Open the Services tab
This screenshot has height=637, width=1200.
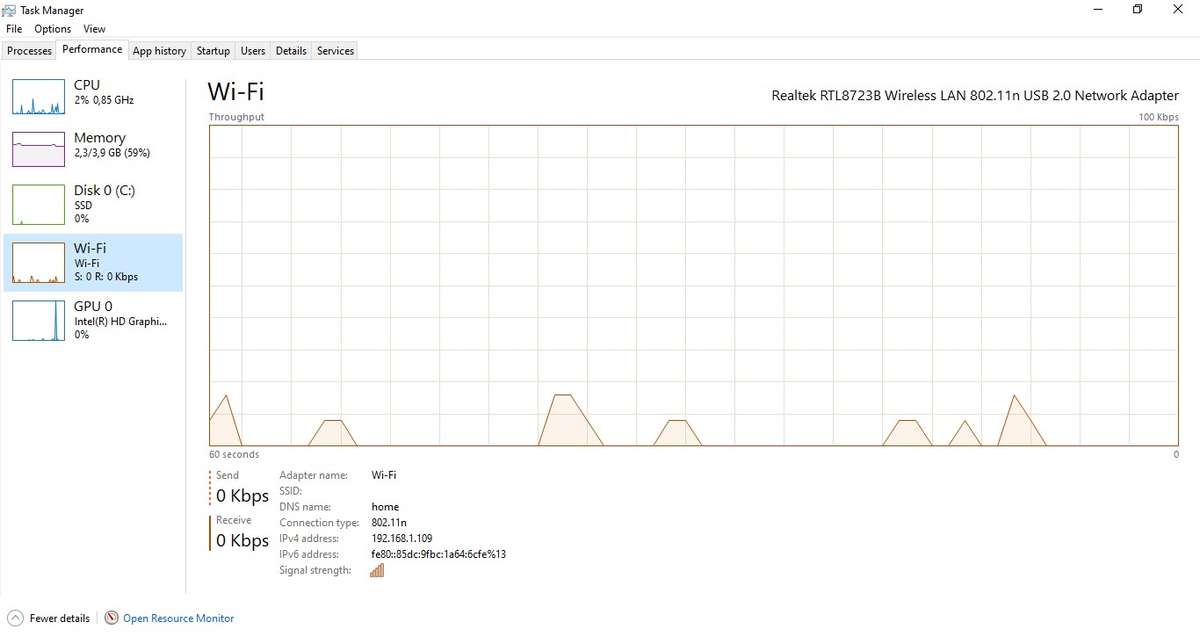[335, 51]
